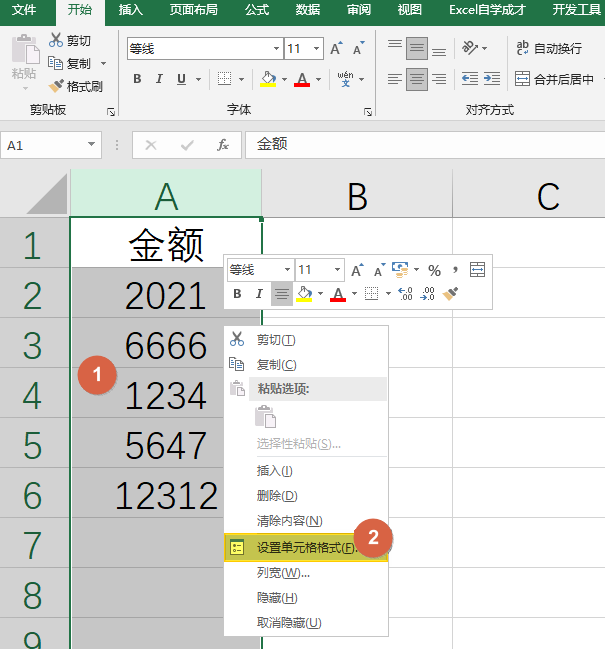This screenshot has width=605, height=649.
Task: Open the 文件 File tab
Action: [24, 10]
